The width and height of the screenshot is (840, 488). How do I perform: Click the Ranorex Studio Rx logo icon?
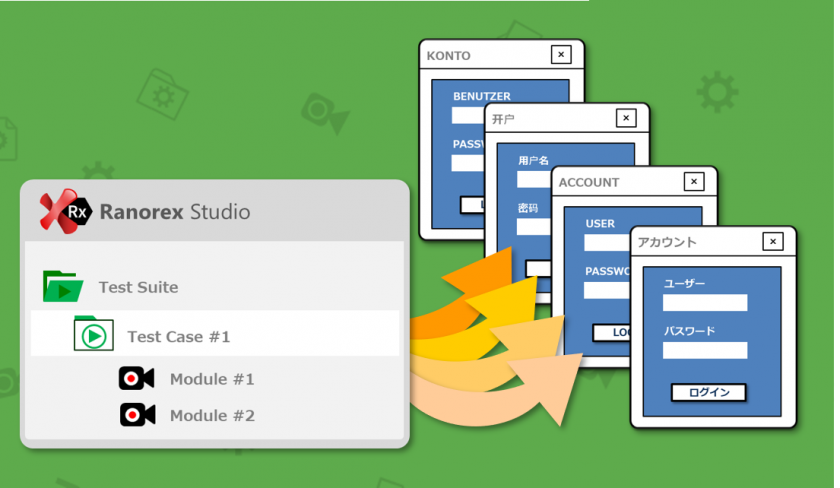66,211
